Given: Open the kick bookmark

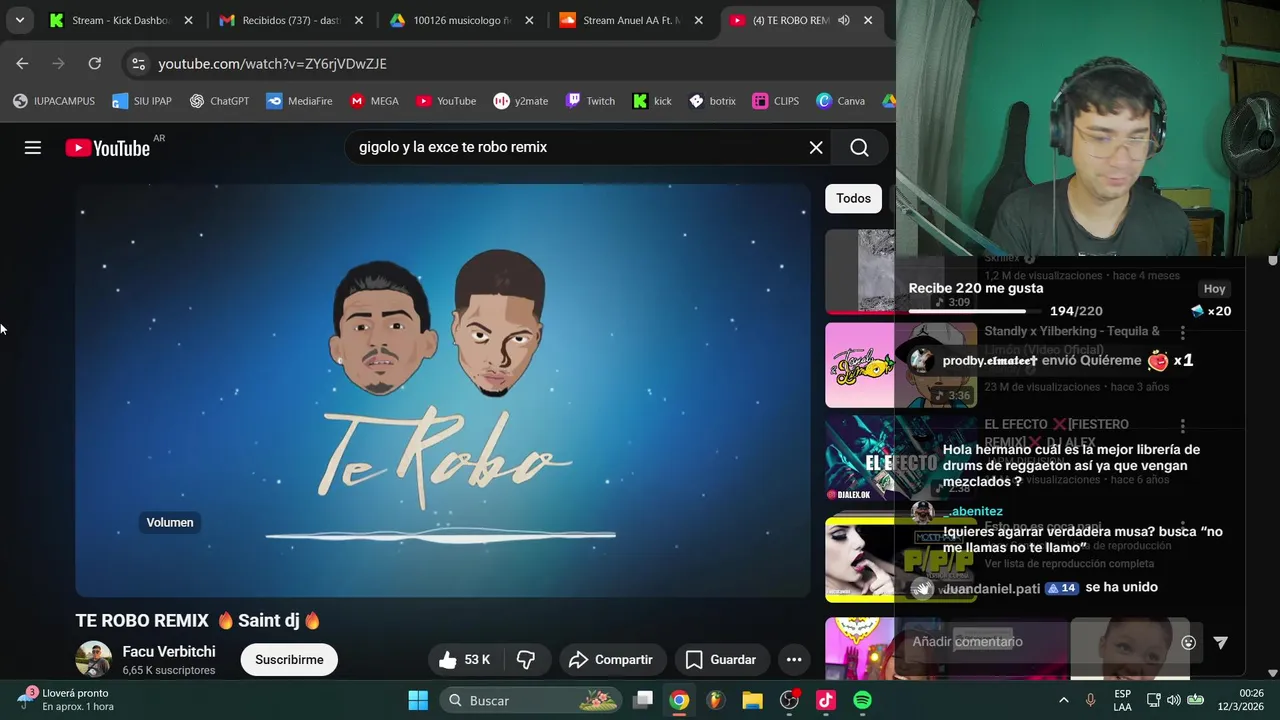Looking at the screenshot, I should (652, 101).
